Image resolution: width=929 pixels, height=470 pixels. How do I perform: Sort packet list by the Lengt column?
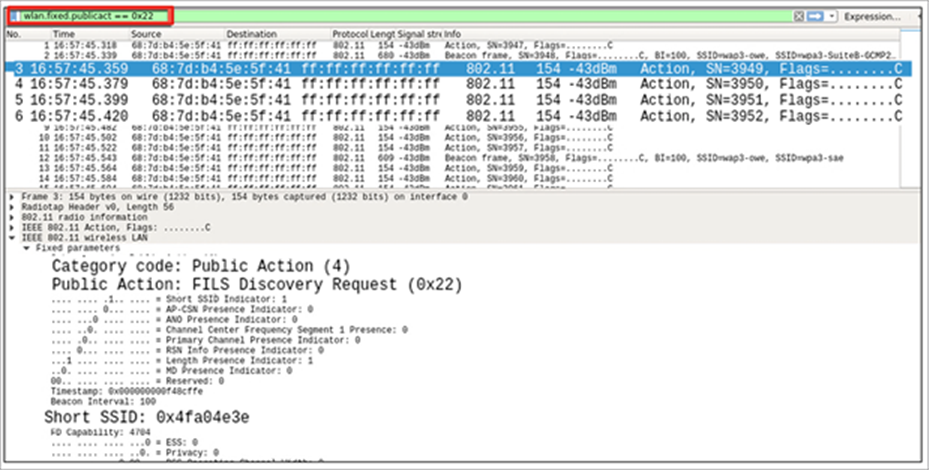[383, 34]
